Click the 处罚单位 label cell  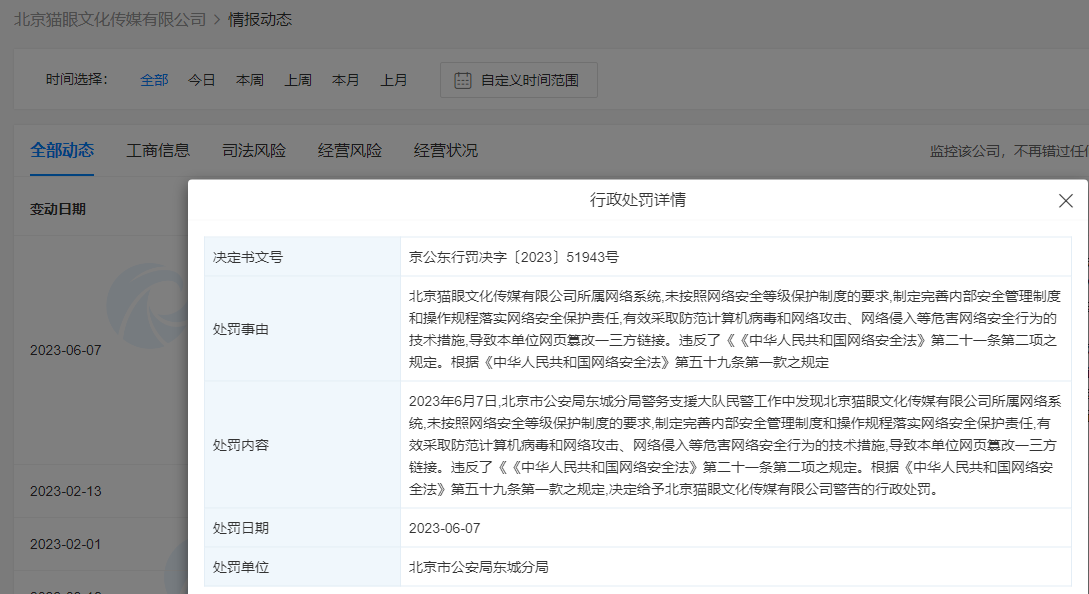302,567
